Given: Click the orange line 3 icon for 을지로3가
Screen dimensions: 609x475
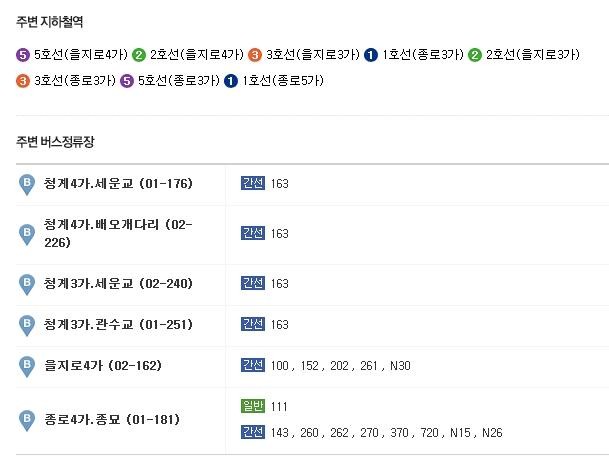Looking at the screenshot, I should tap(255, 55).
